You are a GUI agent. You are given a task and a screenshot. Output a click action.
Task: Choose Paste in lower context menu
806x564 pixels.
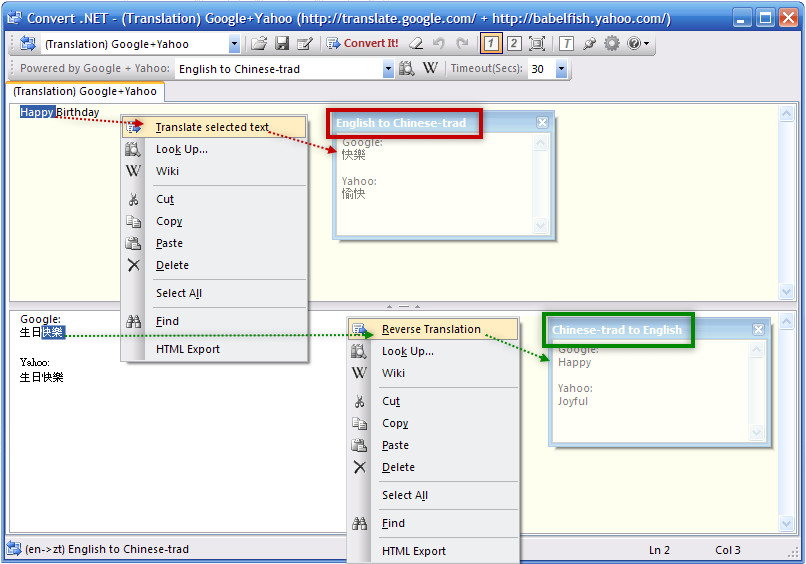pos(433,445)
